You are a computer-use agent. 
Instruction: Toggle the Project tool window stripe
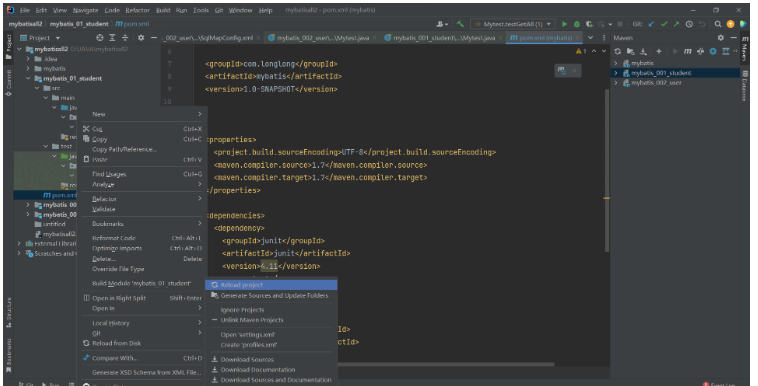[8, 46]
